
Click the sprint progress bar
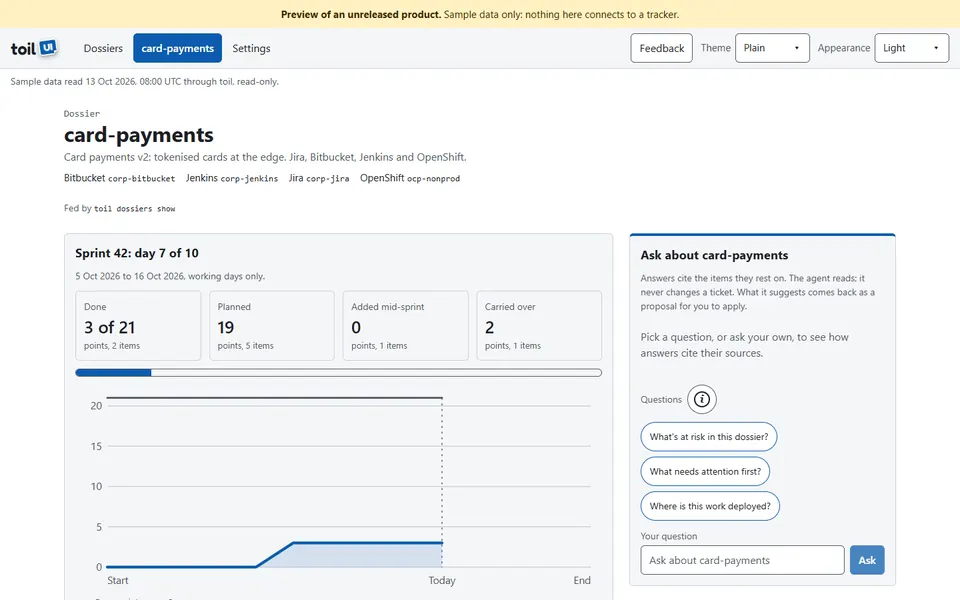(x=339, y=372)
